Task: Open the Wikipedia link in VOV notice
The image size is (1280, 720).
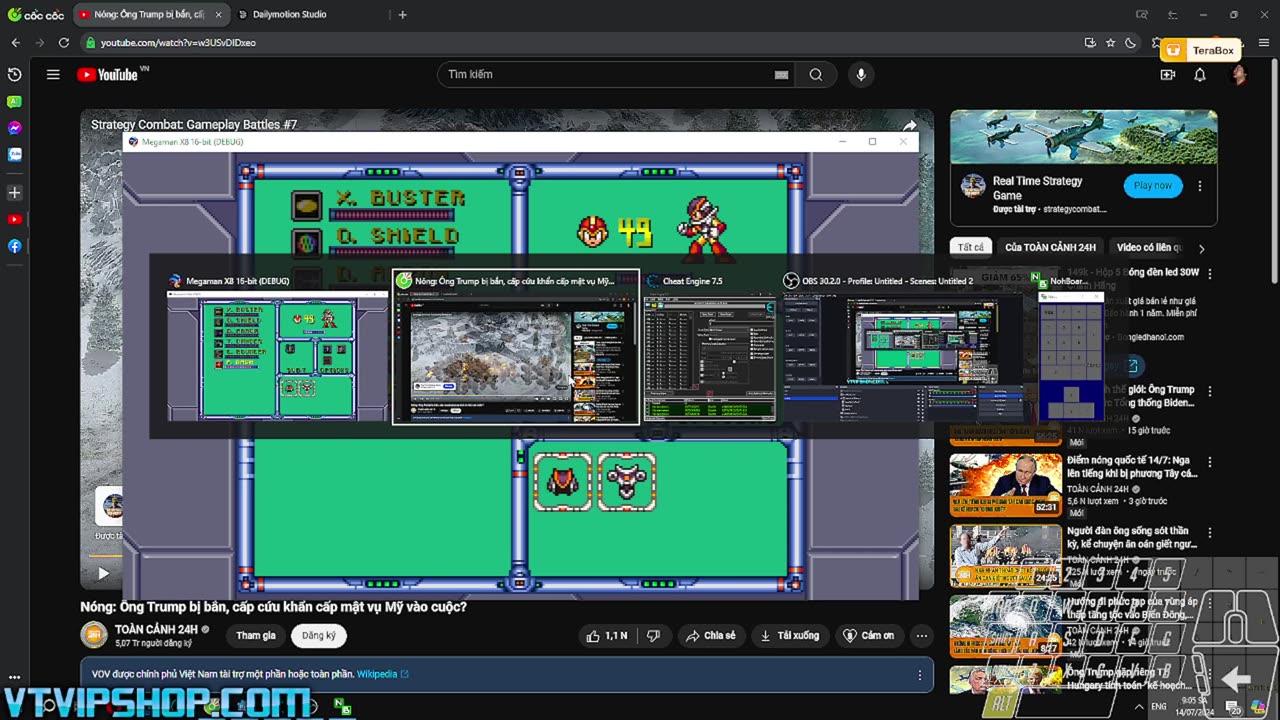Action: [x=382, y=674]
